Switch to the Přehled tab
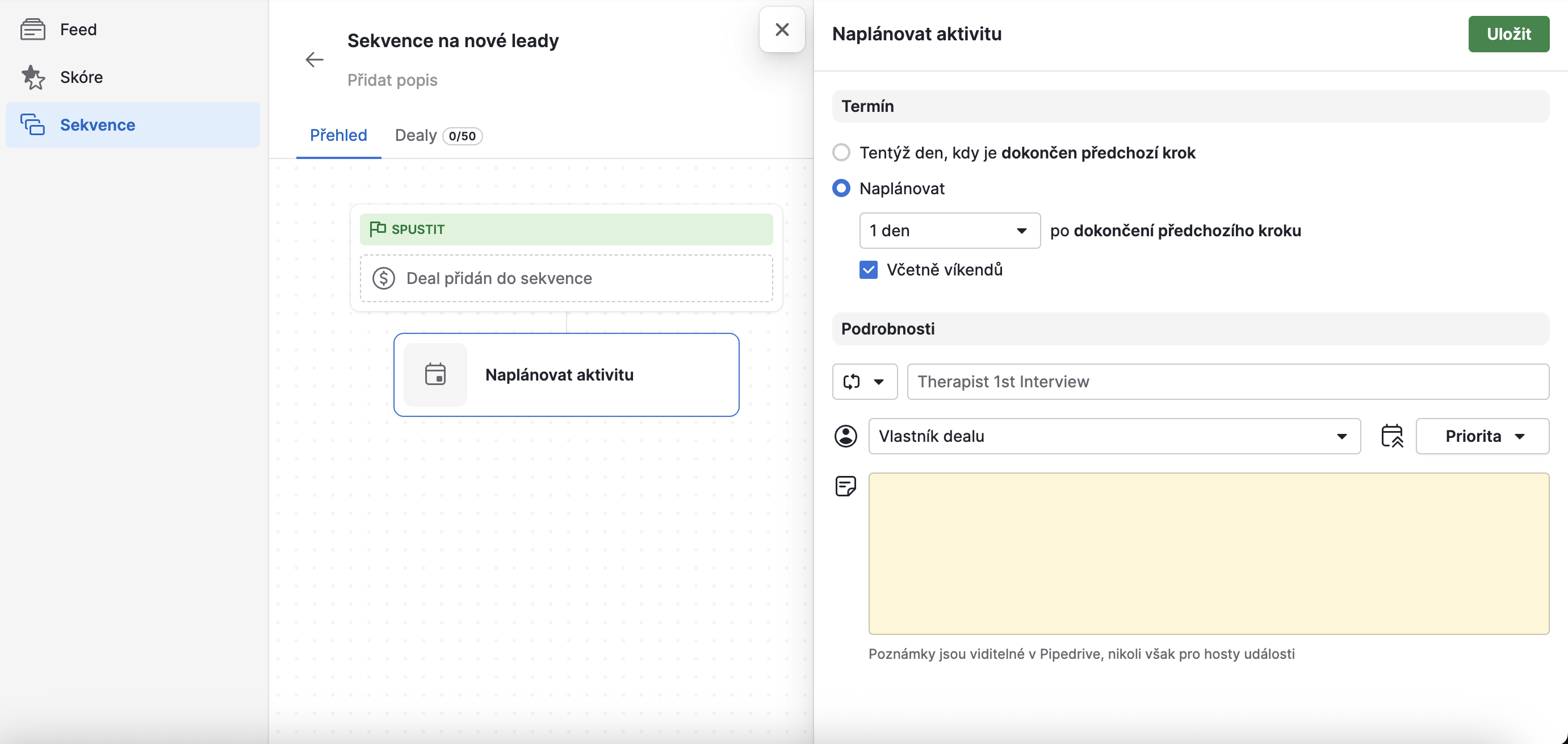Screen dimensions: 1568x744 tap(338, 135)
